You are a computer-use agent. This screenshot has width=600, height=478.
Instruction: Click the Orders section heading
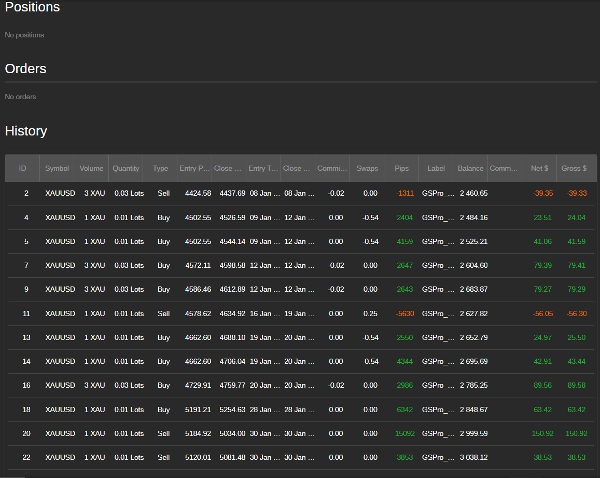[26, 69]
